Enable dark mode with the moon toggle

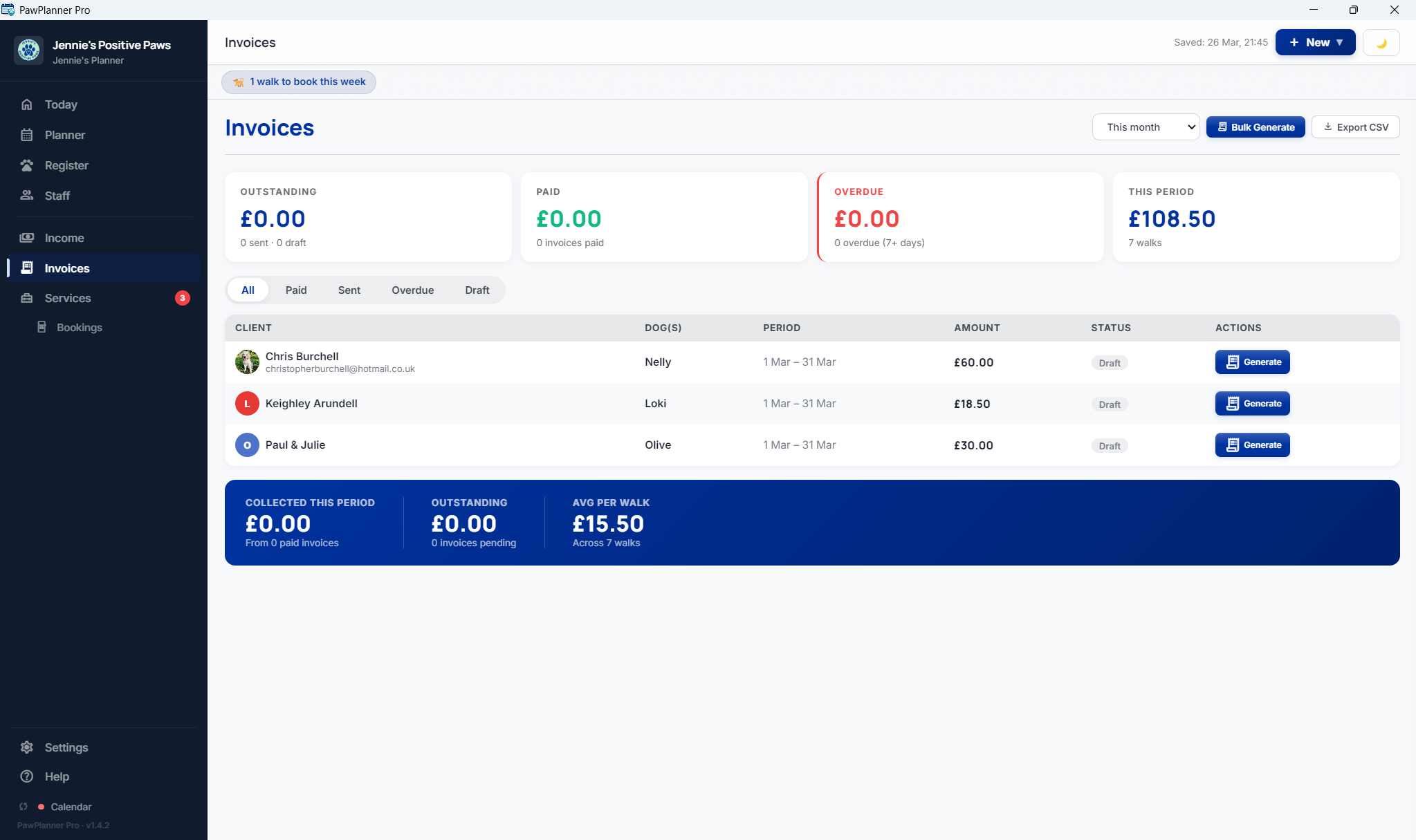click(x=1380, y=42)
